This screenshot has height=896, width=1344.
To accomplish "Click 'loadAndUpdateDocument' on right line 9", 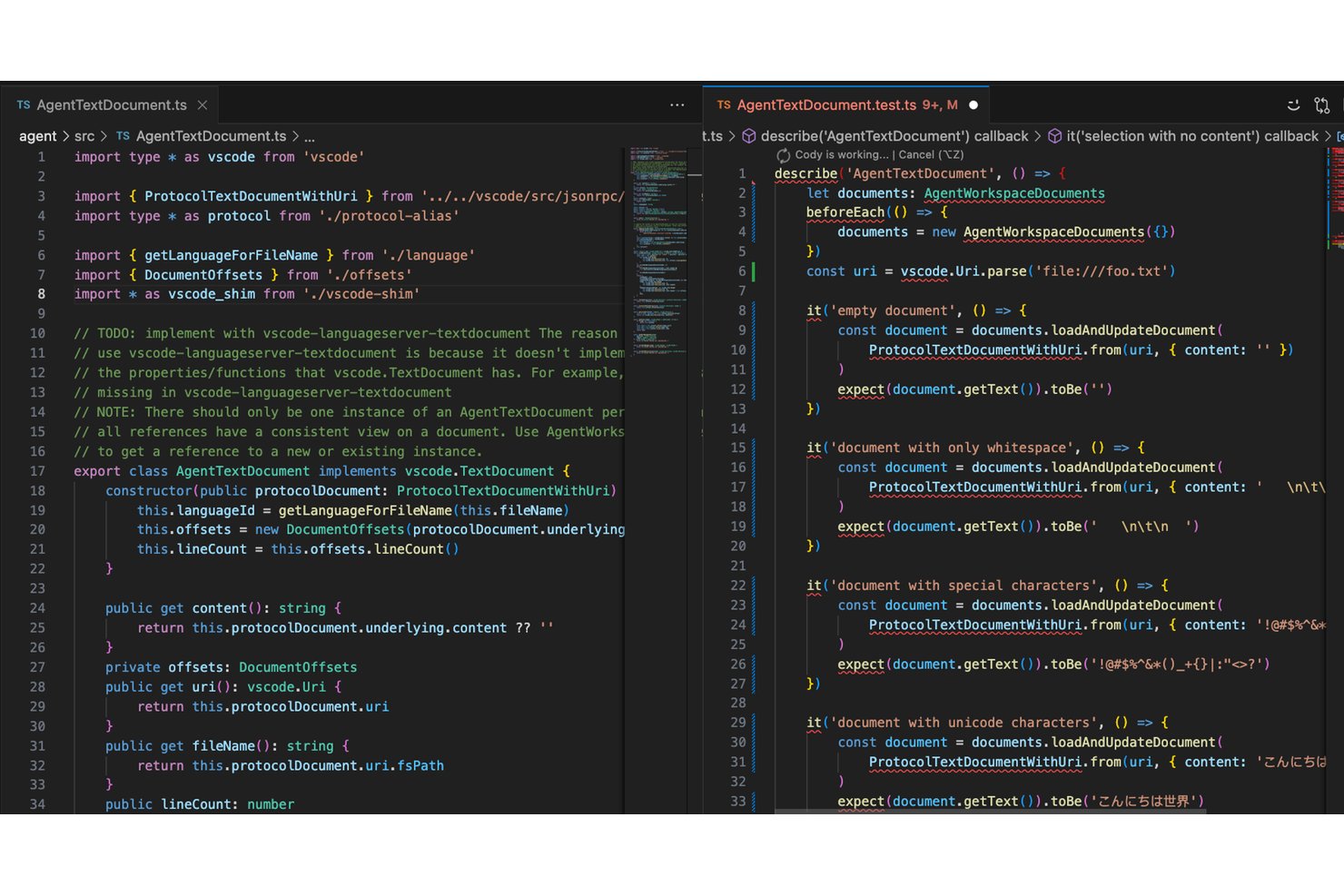I will 1133,330.
